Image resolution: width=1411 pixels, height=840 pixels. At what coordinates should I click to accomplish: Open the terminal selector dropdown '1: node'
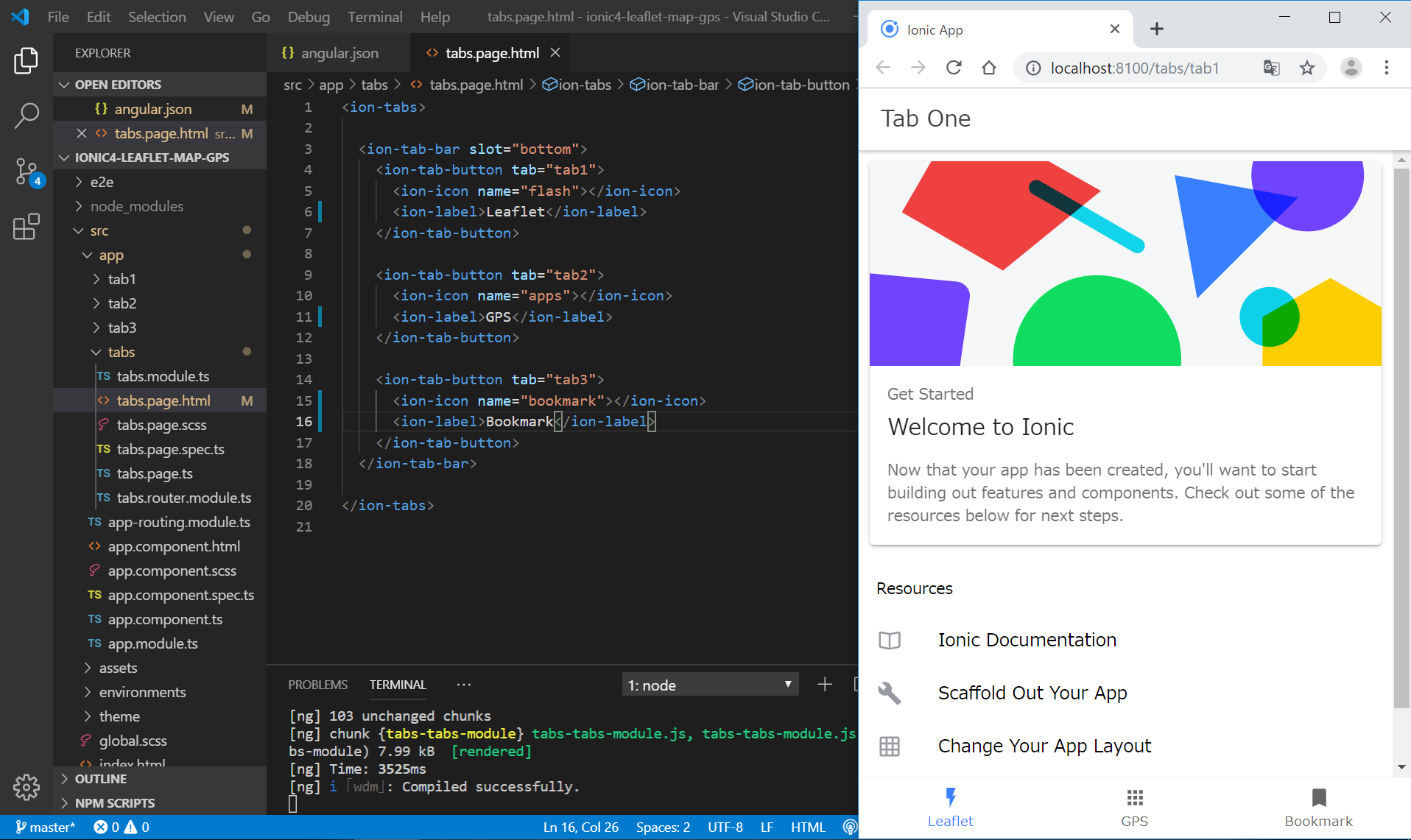click(x=710, y=685)
